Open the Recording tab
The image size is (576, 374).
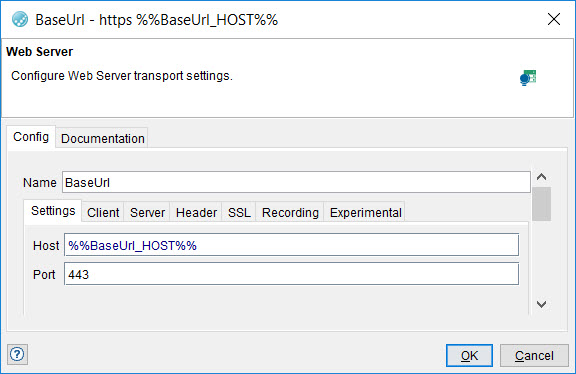(x=290, y=212)
